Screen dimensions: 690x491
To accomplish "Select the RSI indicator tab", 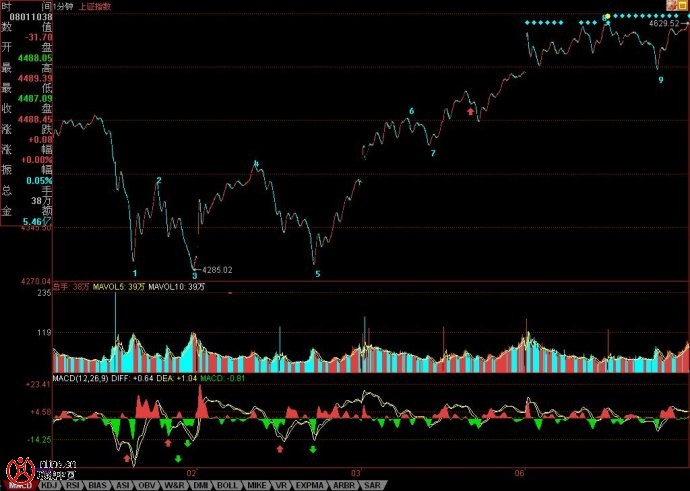I will (x=73, y=485).
